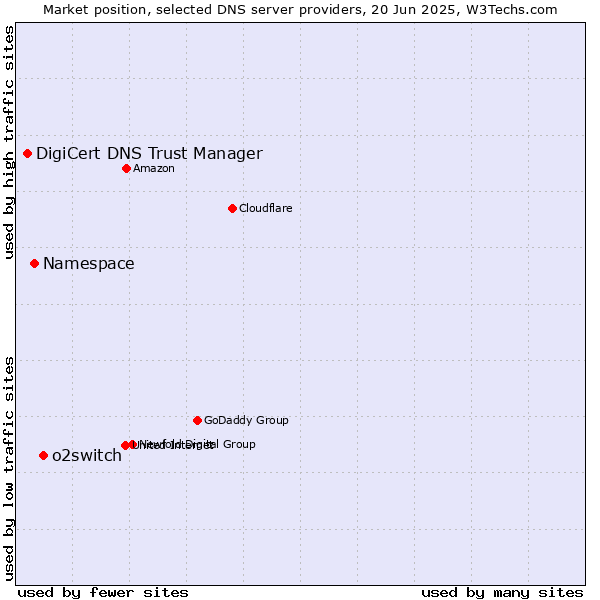Click the "Cloudflare" label text

pyautogui.click(x=266, y=208)
